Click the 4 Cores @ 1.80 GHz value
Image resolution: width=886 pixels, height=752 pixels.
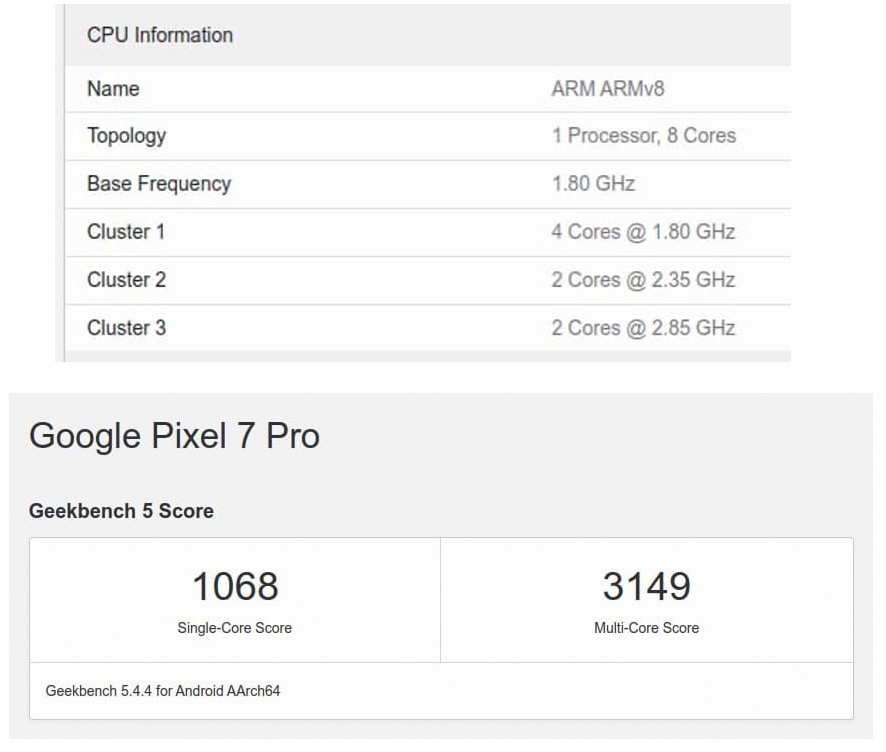click(x=643, y=232)
